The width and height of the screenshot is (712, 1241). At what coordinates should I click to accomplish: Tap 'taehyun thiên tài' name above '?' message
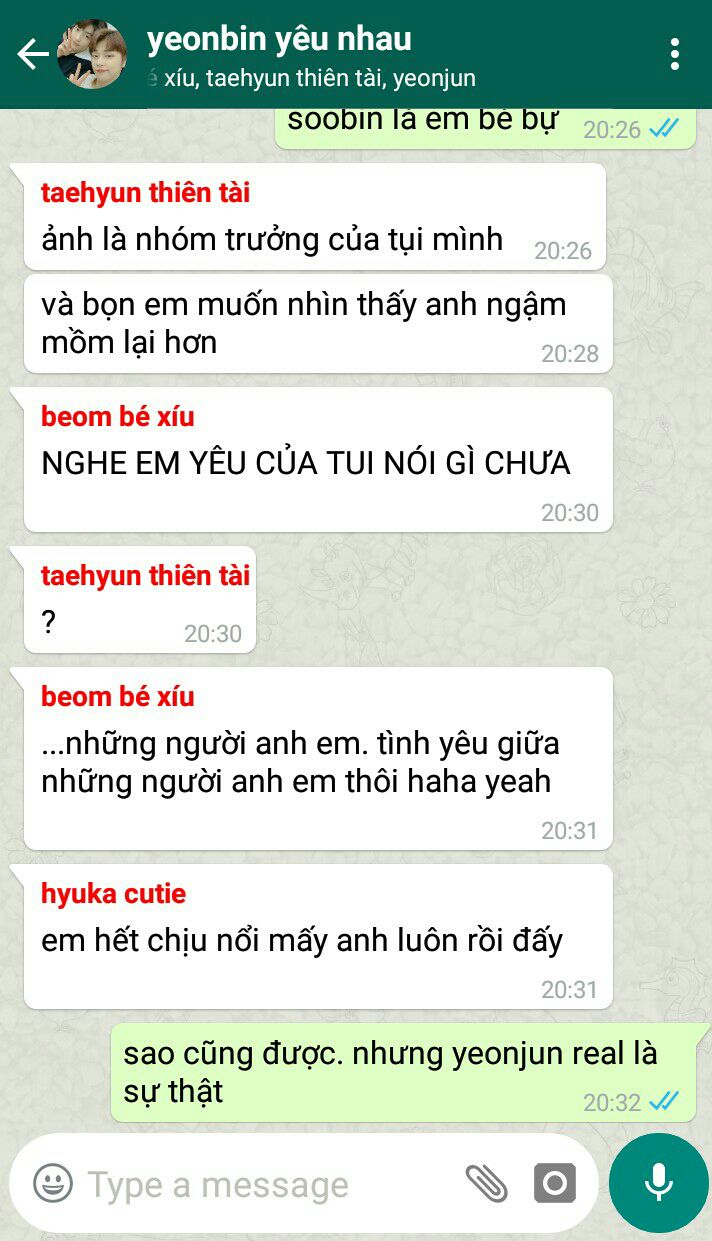146,575
